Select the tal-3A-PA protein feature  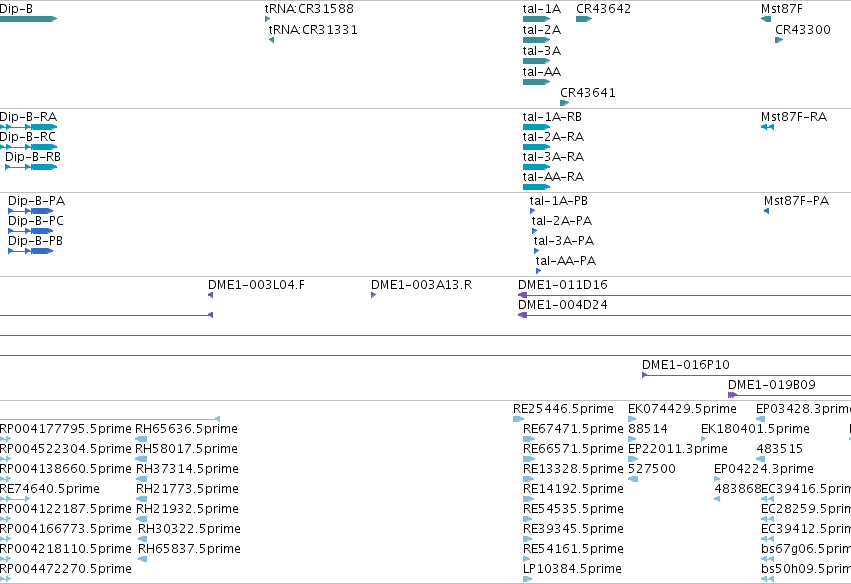coord(536,251)
